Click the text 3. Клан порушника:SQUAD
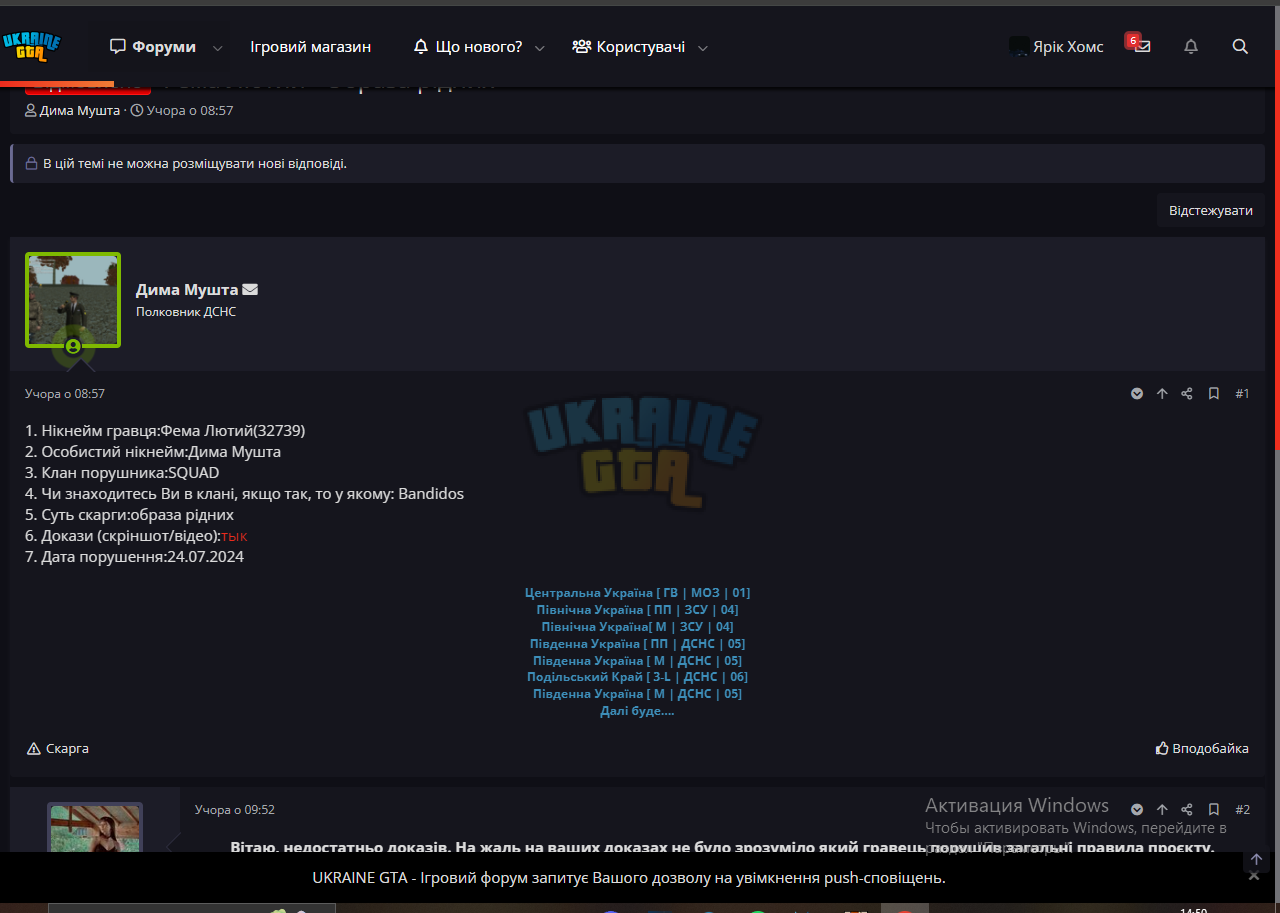Viewport: 1280px width, 913px height. point(122,473)
